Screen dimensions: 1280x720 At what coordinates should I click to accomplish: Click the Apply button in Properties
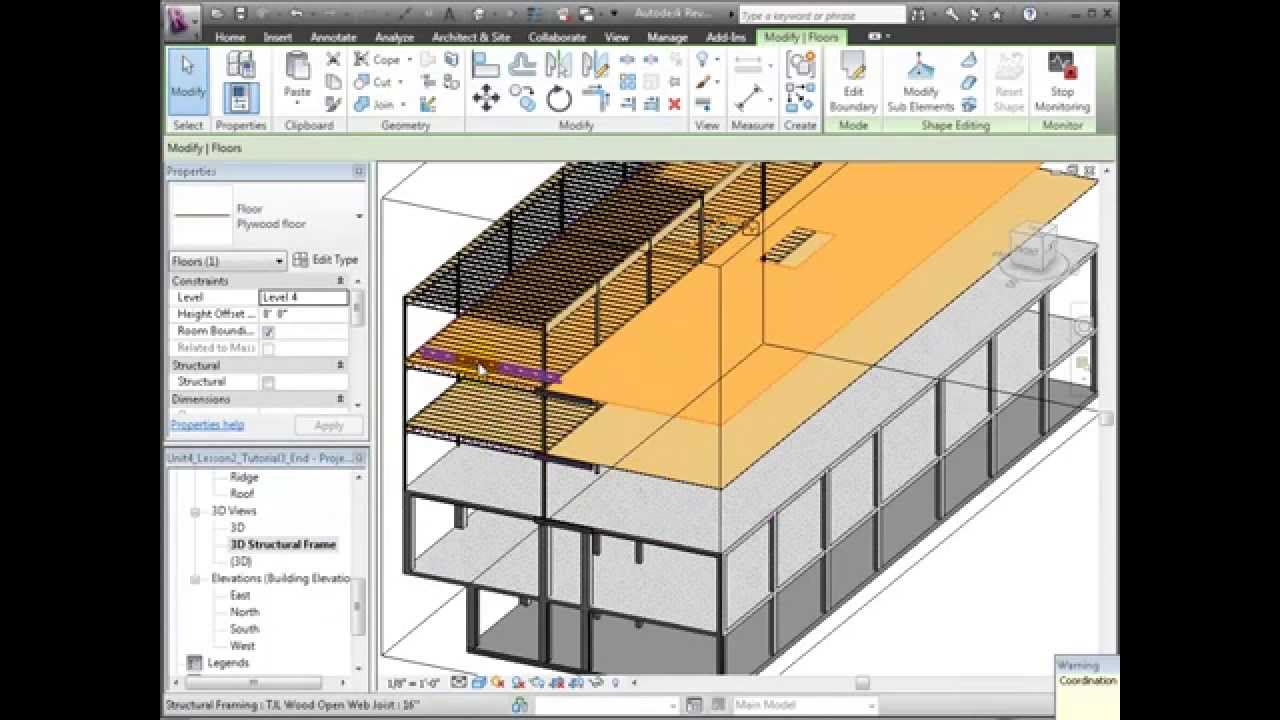tap(329, 425)
